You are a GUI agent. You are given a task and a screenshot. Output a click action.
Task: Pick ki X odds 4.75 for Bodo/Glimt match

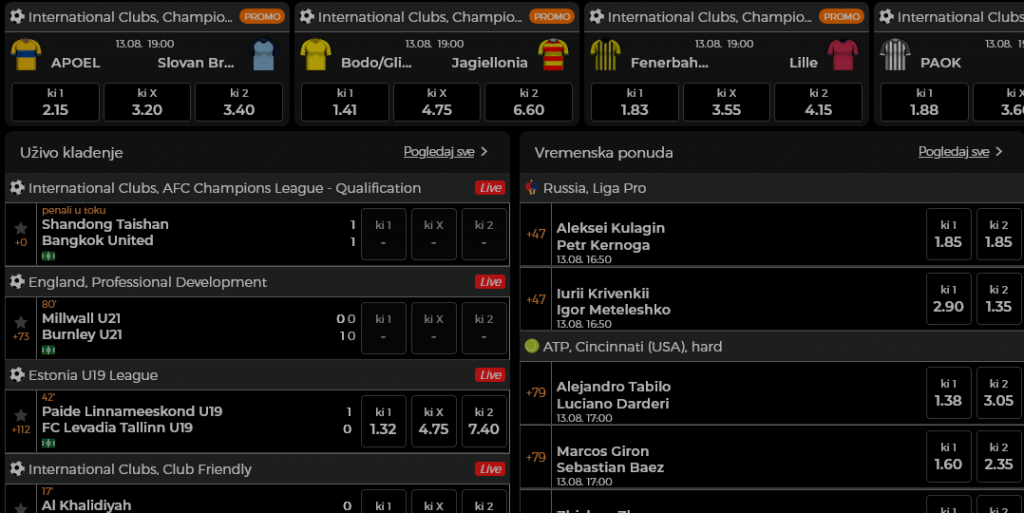(437, 102)
